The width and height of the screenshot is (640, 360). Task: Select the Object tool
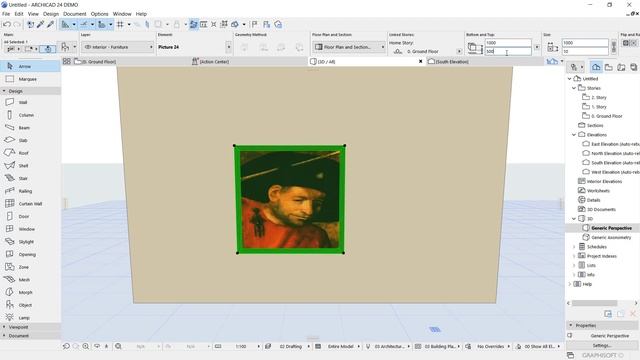coord(30,305)
